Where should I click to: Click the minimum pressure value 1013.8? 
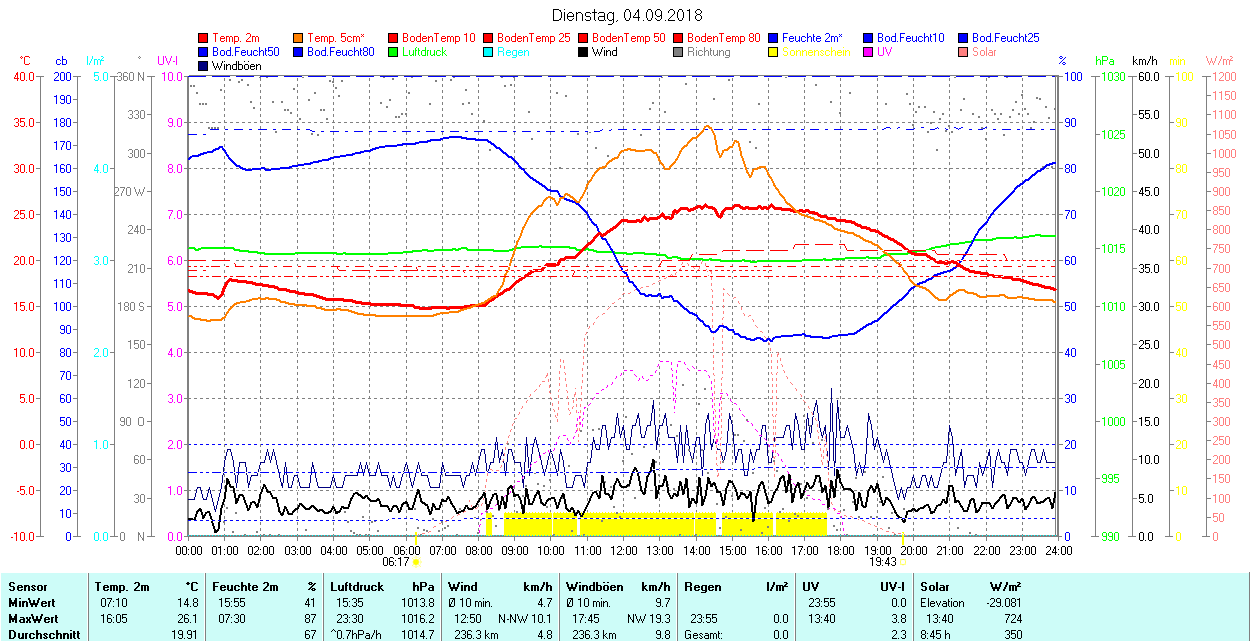coord(419,603)
